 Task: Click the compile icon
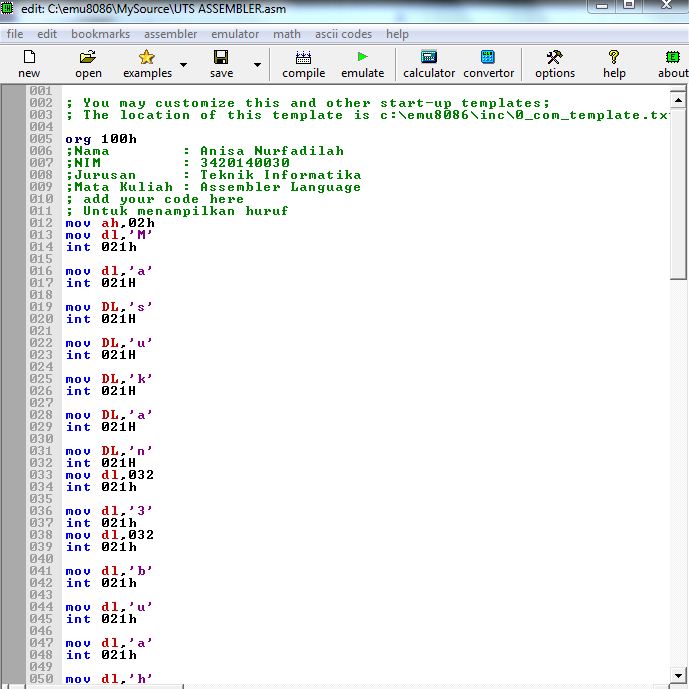tap(303, 57)
